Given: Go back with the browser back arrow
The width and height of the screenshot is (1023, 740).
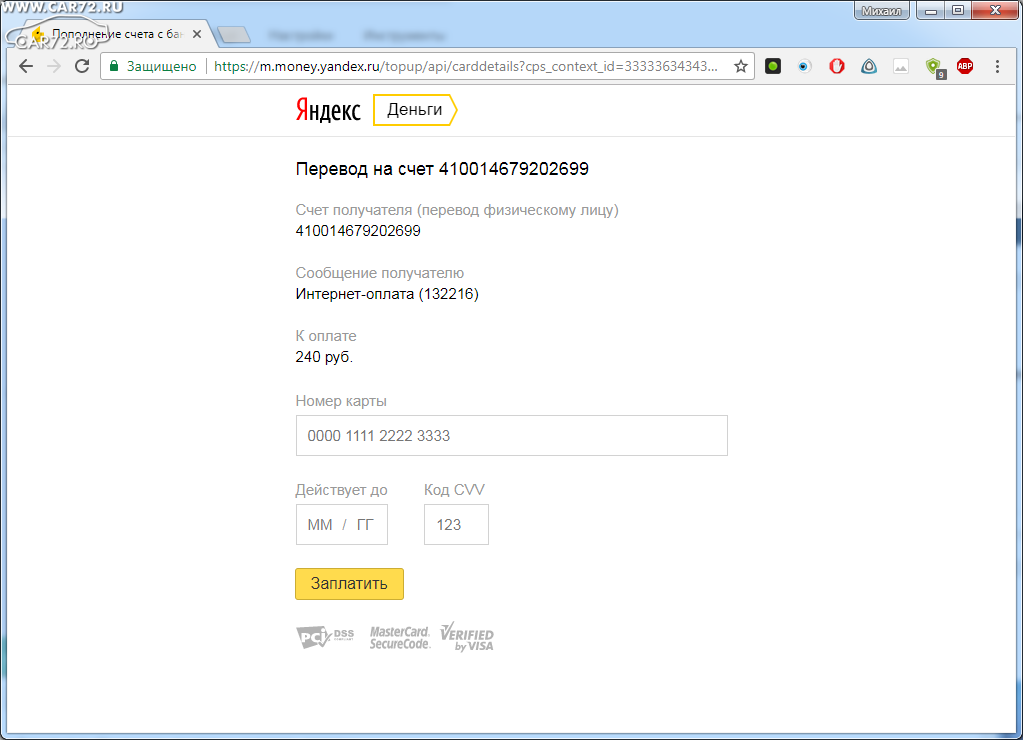Looking at the screenshot, I should (x=26, y=66).
